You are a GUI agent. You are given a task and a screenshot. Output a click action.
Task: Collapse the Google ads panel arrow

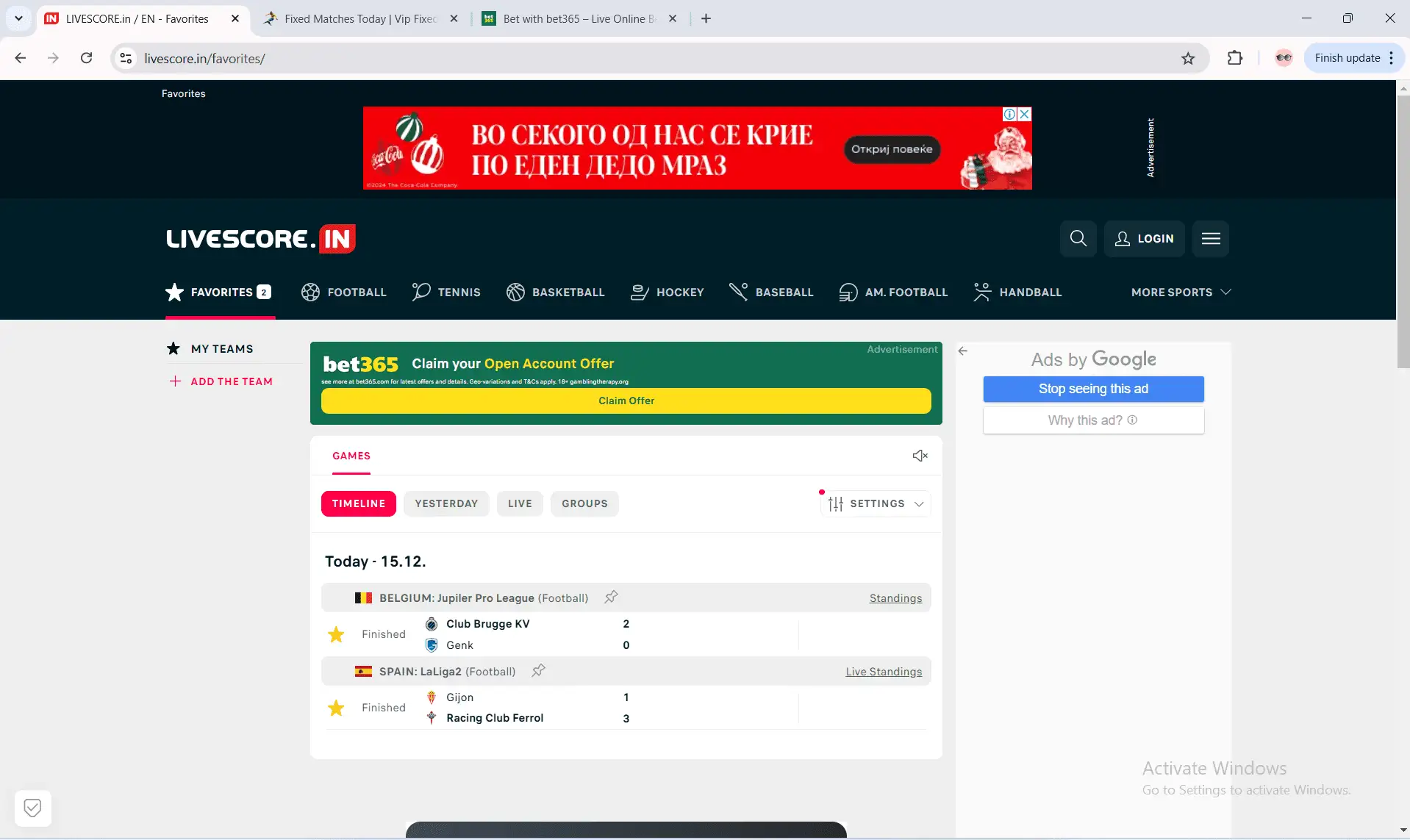point(963,351)
